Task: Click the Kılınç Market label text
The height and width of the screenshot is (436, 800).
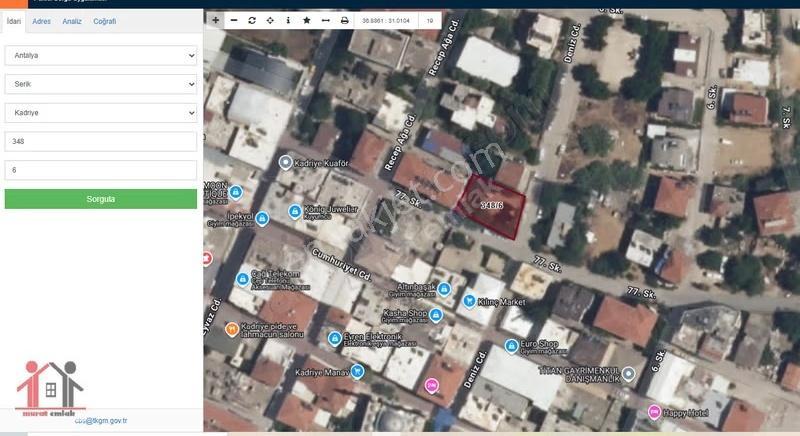Action: pos(502,302)
